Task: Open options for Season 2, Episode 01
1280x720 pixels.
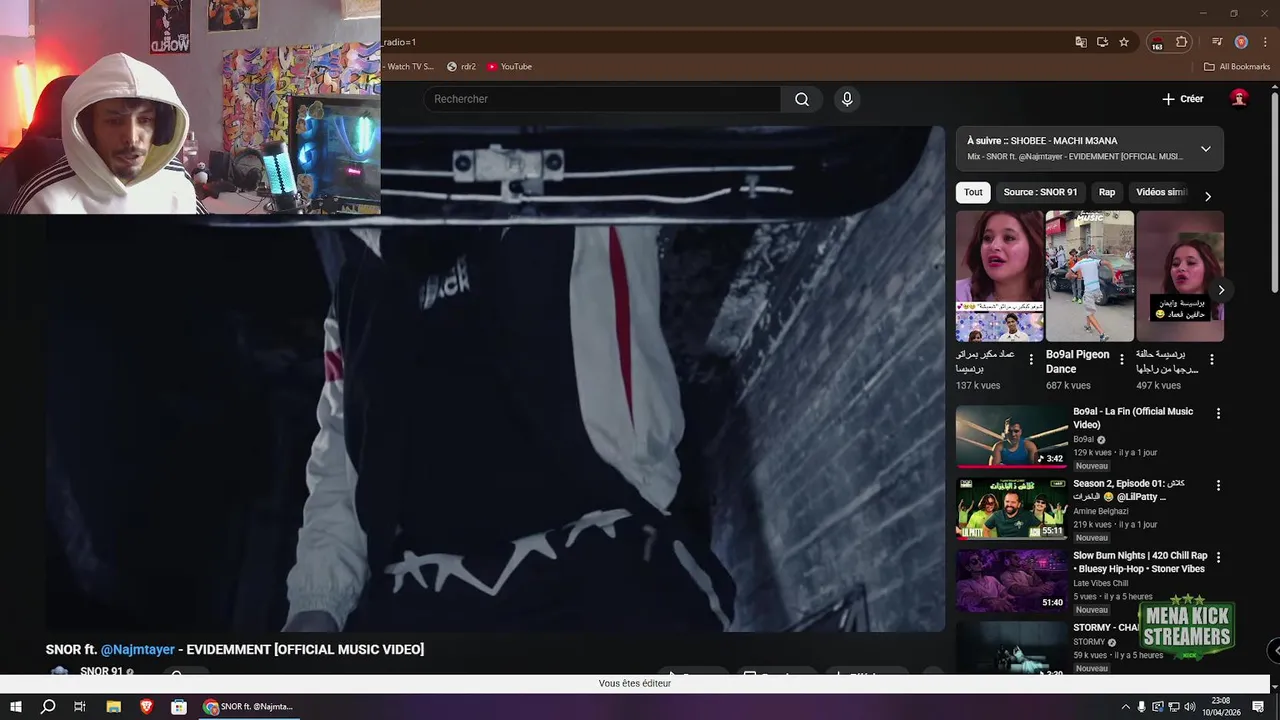Action: pos(1218,485)
